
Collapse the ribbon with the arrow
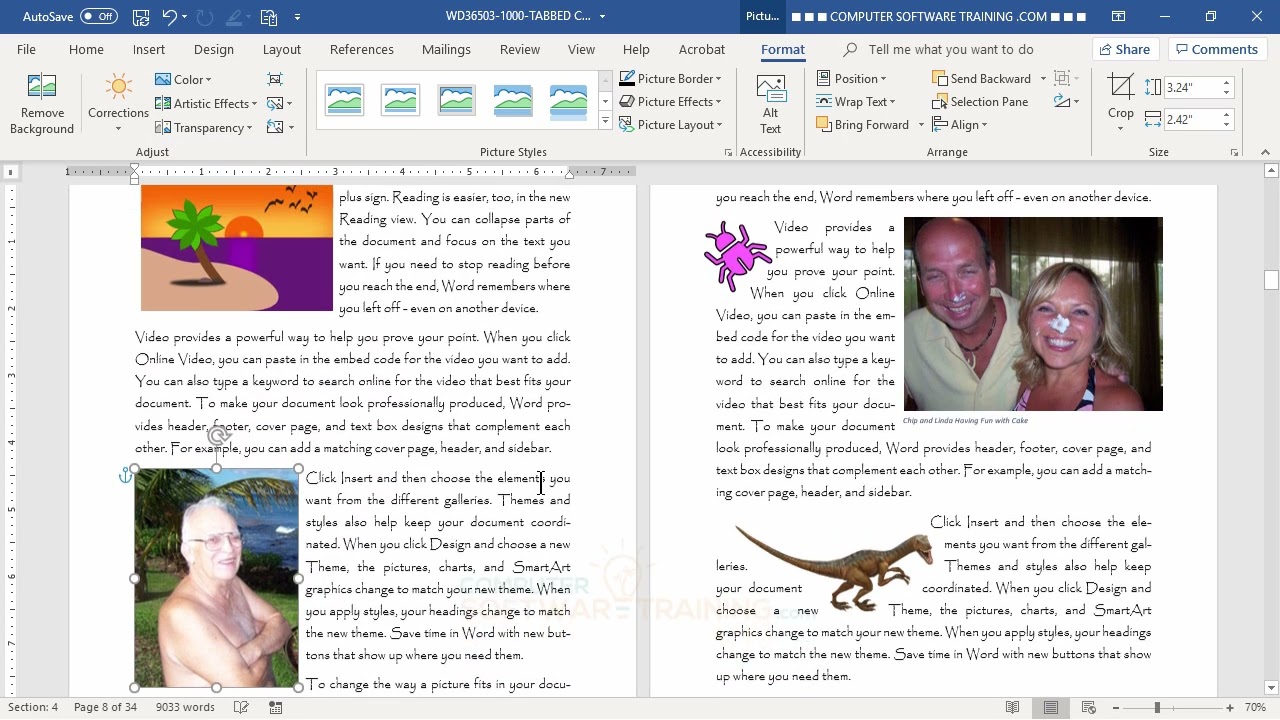pyautogui.click(x=1265, y=153)
